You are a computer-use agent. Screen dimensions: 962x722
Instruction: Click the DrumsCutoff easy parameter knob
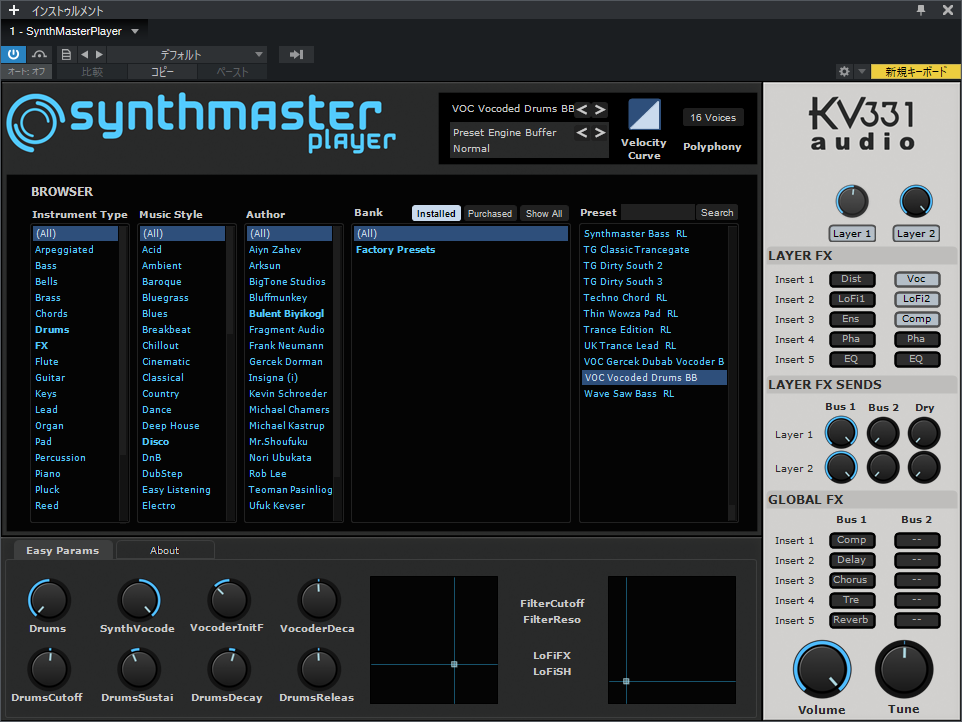[x=48, y=670]
